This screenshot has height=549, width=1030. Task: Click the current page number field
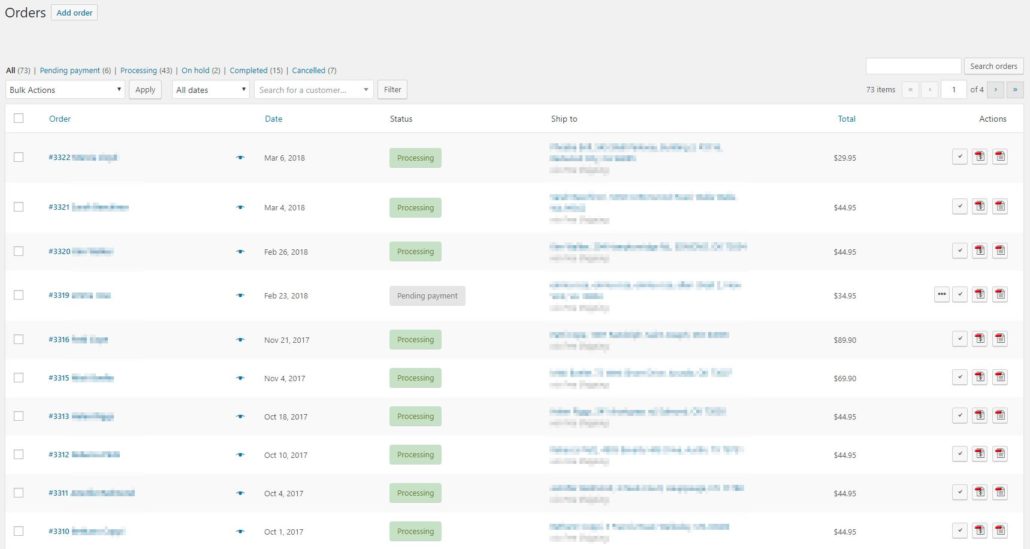tap(953, 90)
